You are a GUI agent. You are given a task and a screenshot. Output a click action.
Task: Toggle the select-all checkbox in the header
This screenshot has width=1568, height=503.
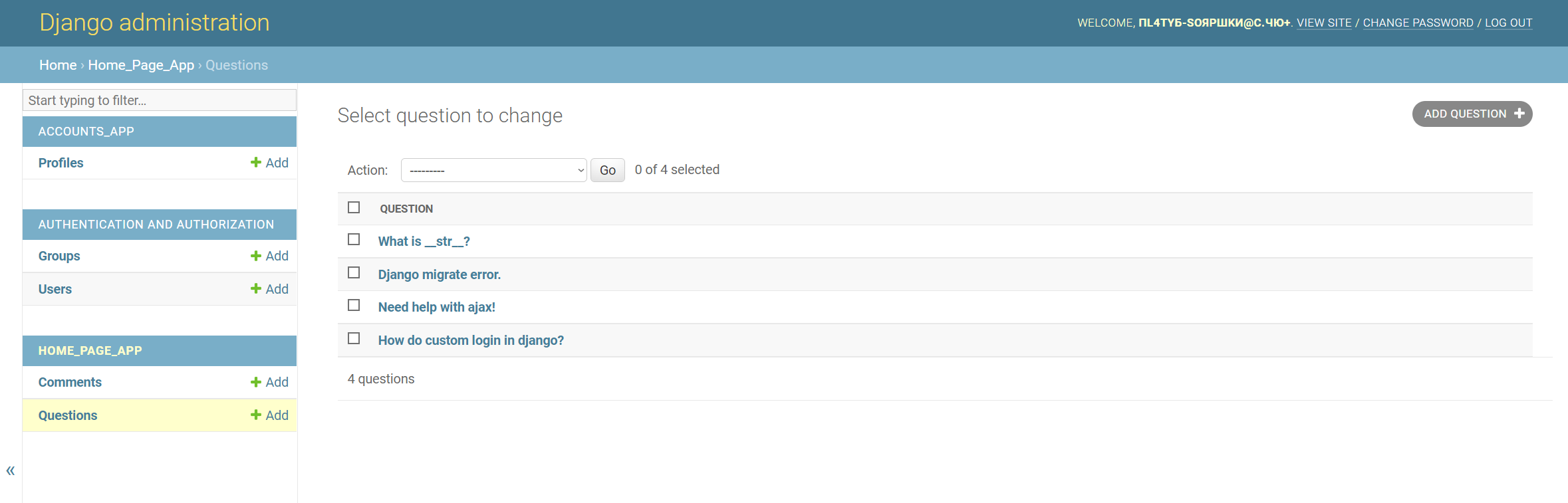click(354, 207)
